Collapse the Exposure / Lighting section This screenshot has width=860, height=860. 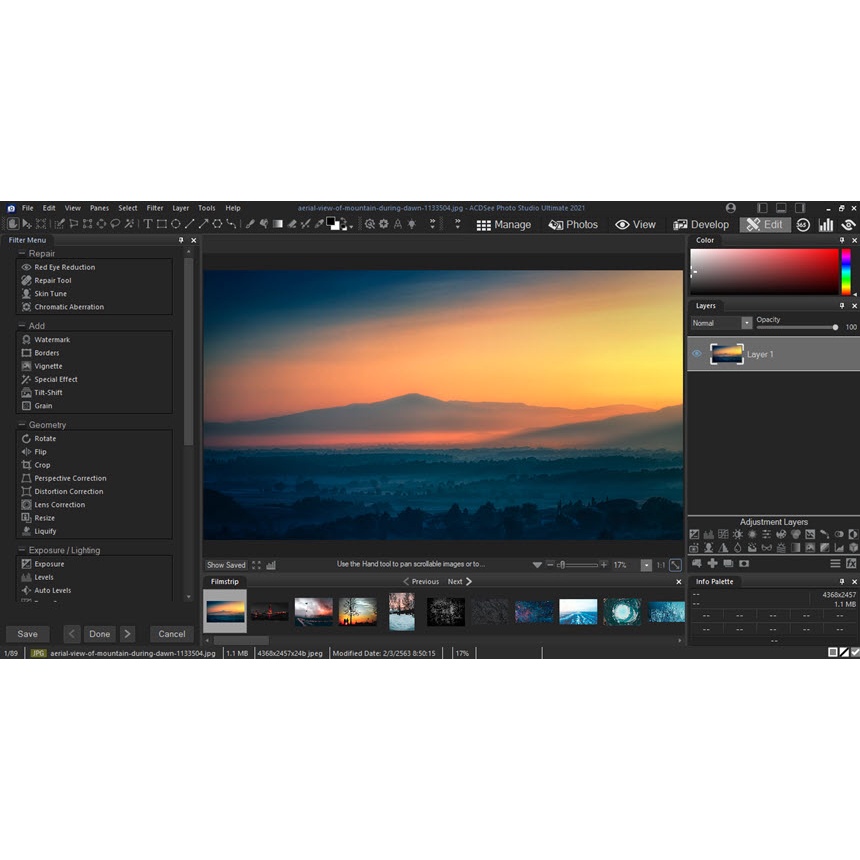pos(23,550)
